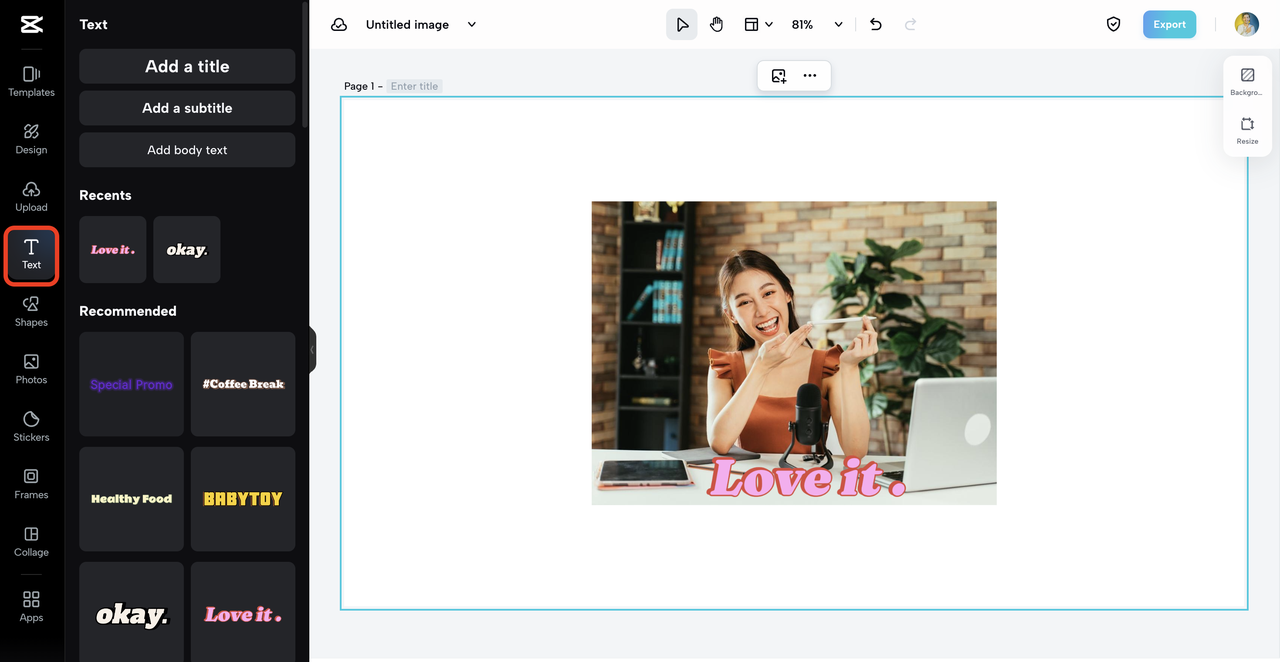Apply the Healthy Food text preset
Image resolution: width=1280 pixels, height=662 pixels.
click(131, 499)
